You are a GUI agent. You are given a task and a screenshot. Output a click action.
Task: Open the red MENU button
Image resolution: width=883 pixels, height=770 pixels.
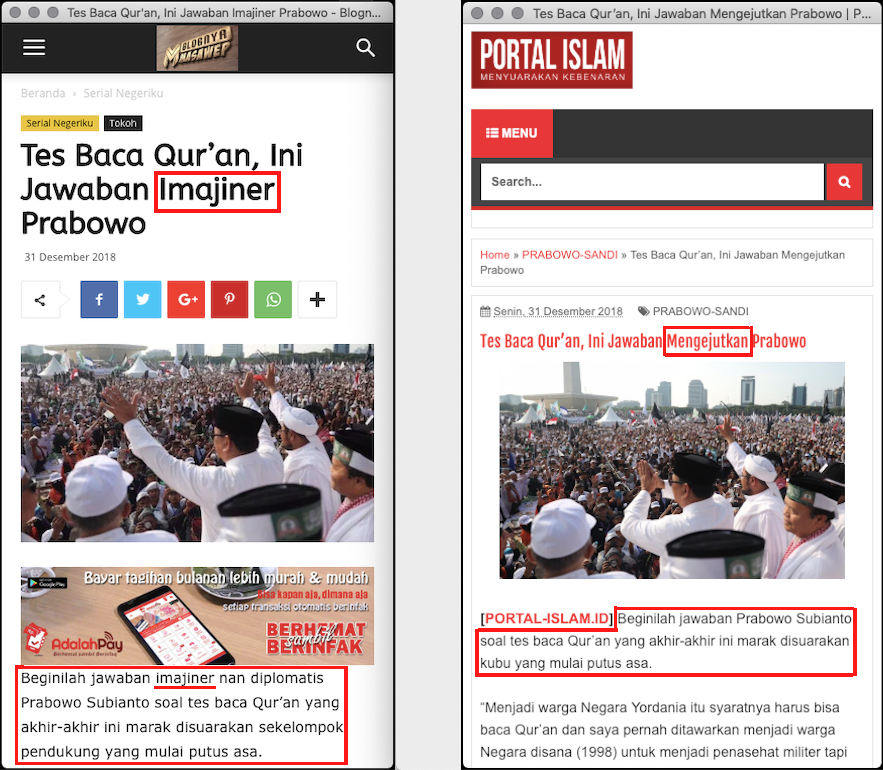(x=512, y=133)
